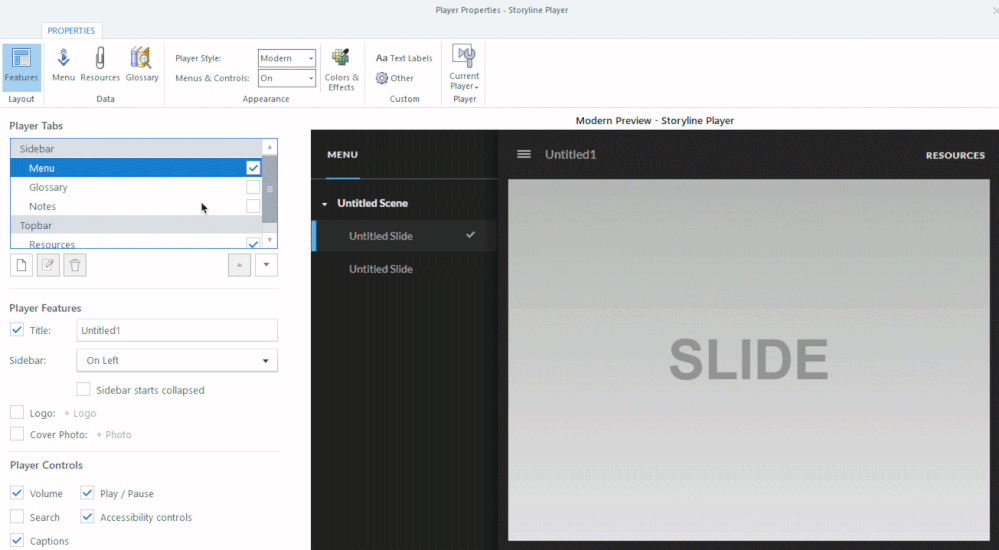Open the Resources paperclip icon
The image size is (999, 550).
pos(100,65)
